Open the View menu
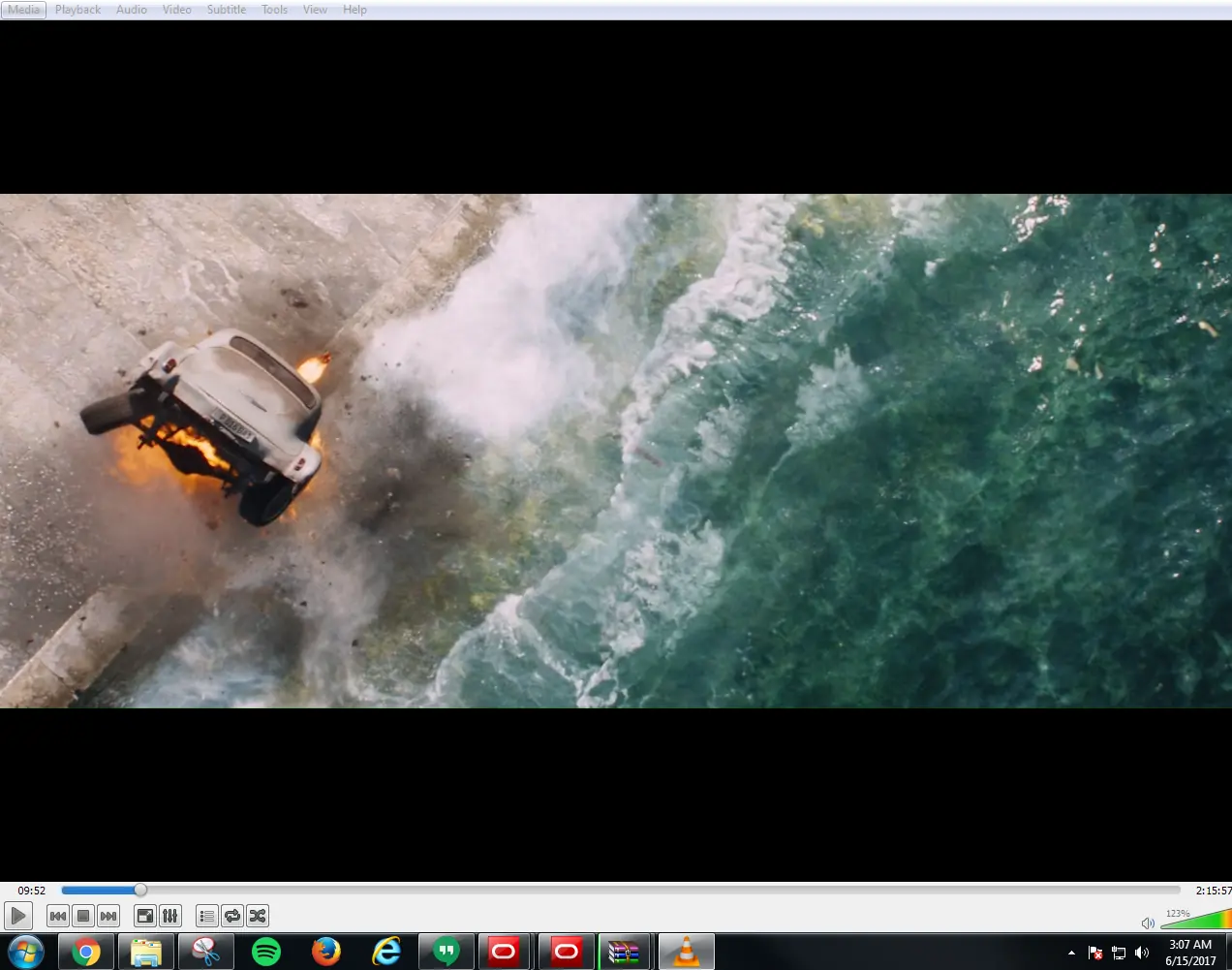Screen dimensions: 1232x970 click(315, 10)
